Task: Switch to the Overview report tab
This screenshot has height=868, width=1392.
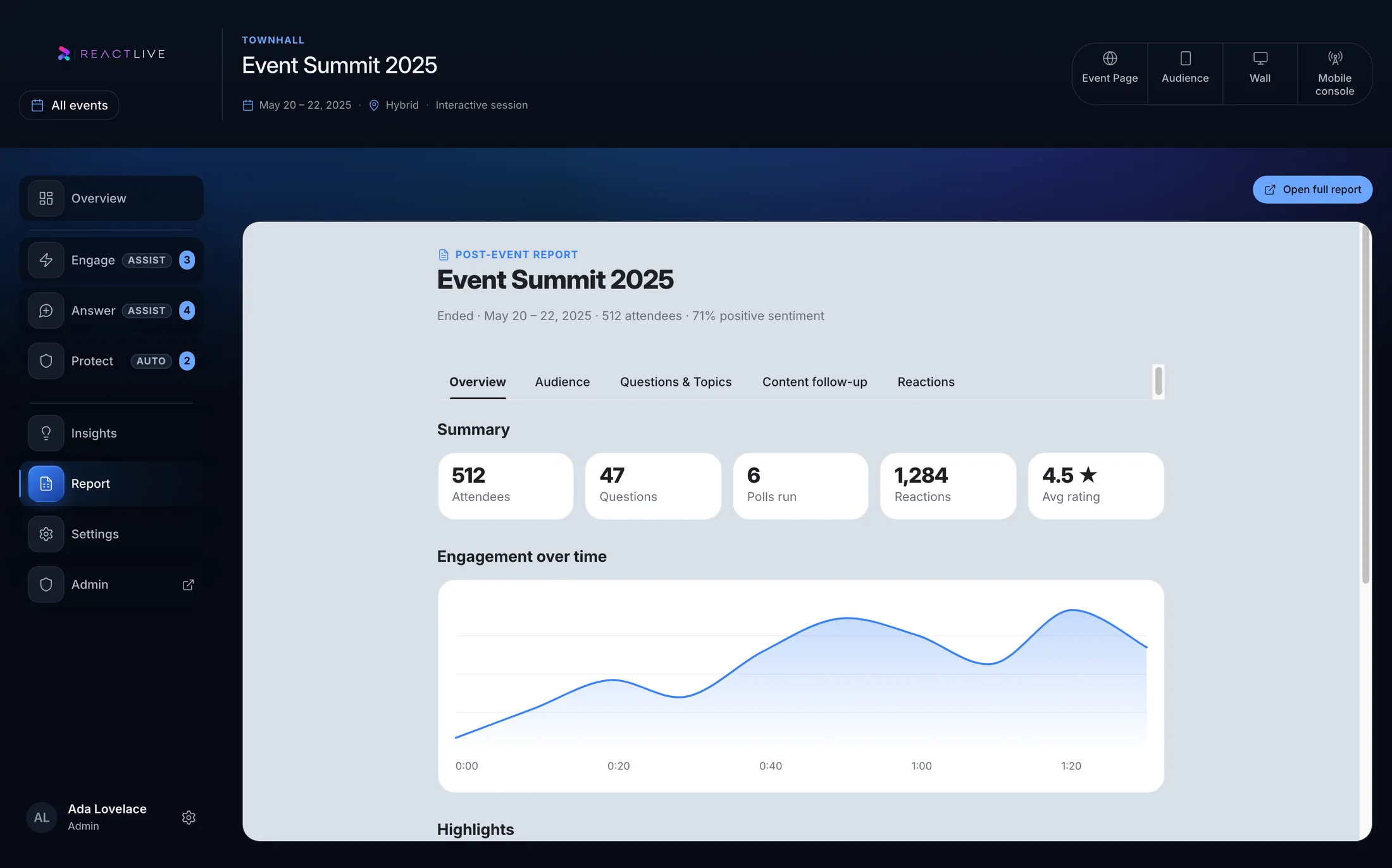Action: [478, 382]
